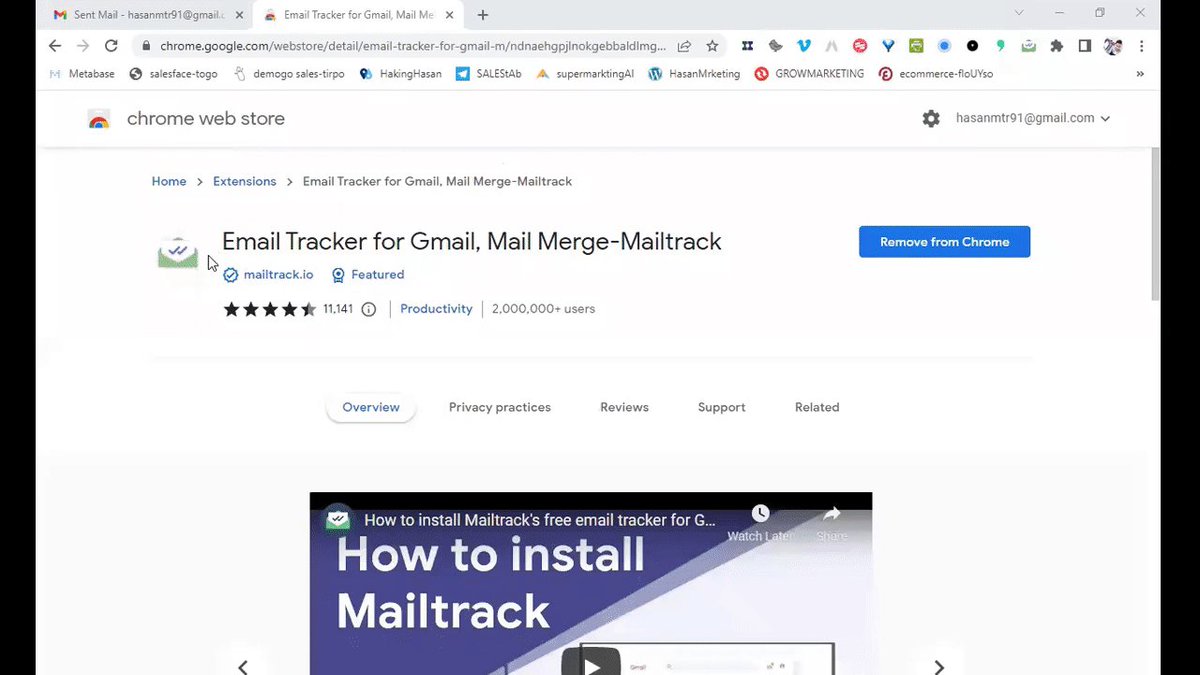This screenshot has height=675, width=1200.
Task: Open supermarktingAI bookmark
Action: [585, 74]
